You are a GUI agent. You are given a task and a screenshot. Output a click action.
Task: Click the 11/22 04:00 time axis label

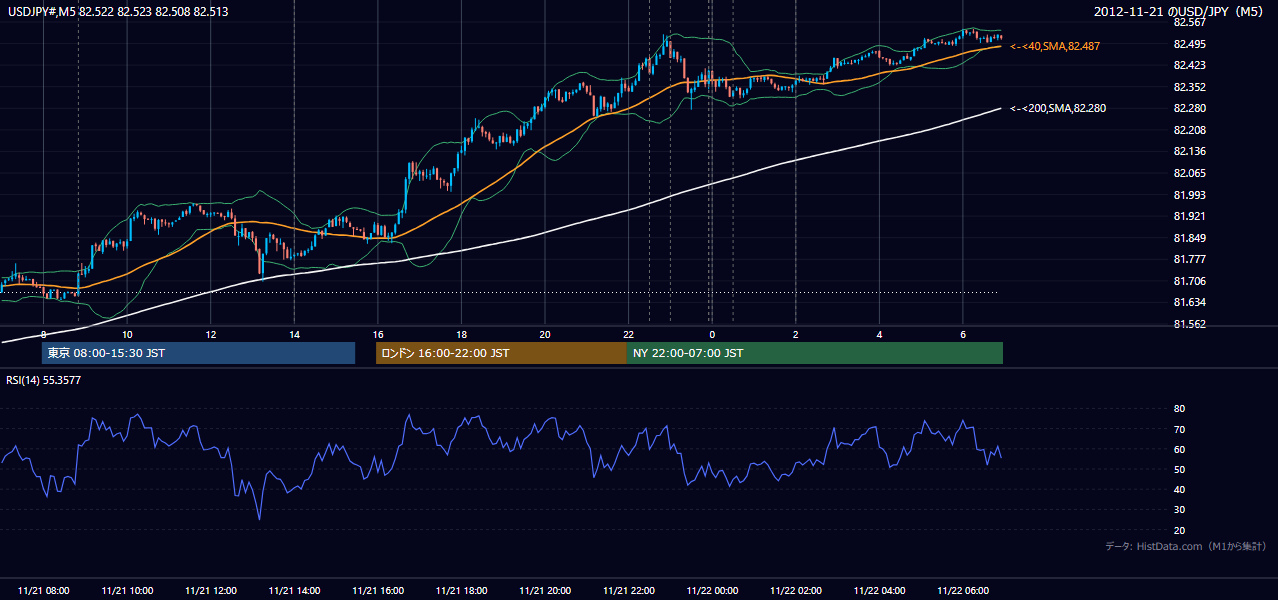click(x=879, y=591)
